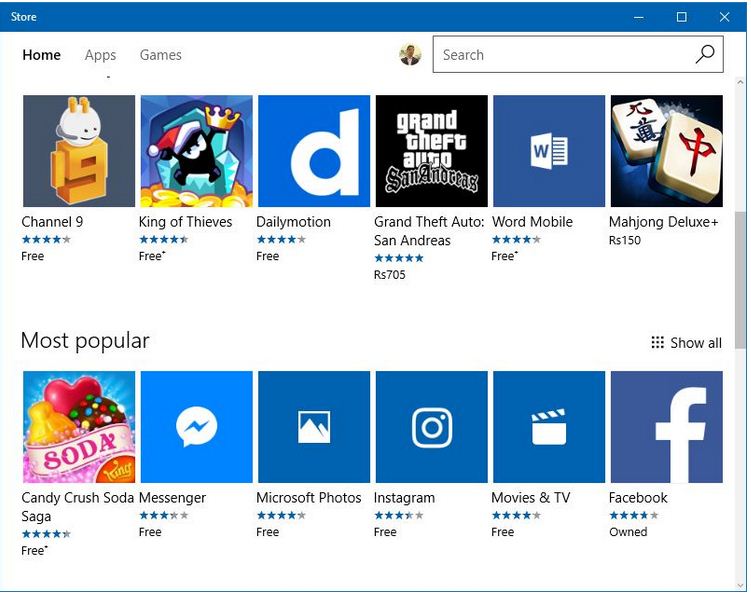Switch to the Home tab
Image resolution: width=751 pixels, height=593 pixels.
point(42,55)
